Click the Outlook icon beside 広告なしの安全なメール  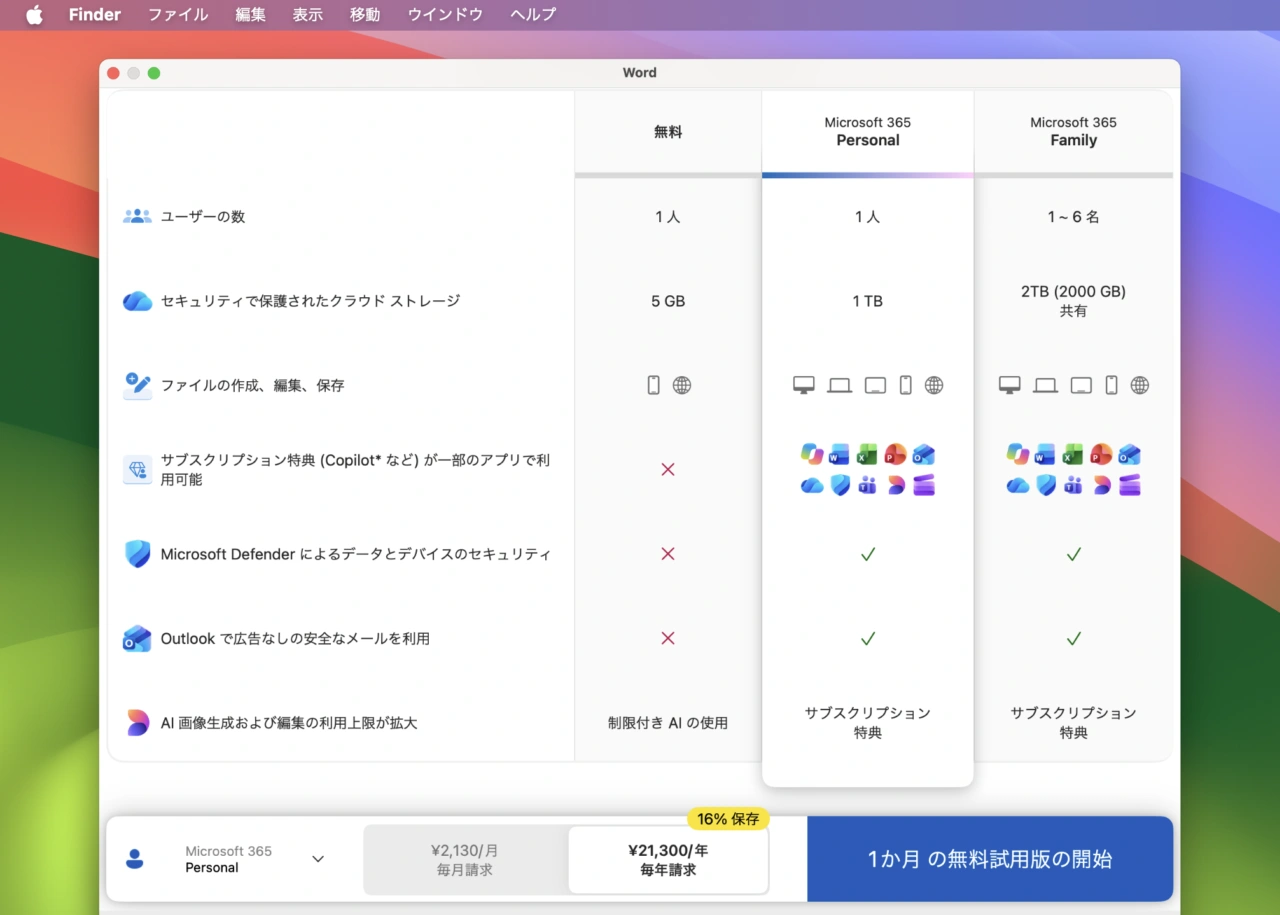tap(137, 638)
